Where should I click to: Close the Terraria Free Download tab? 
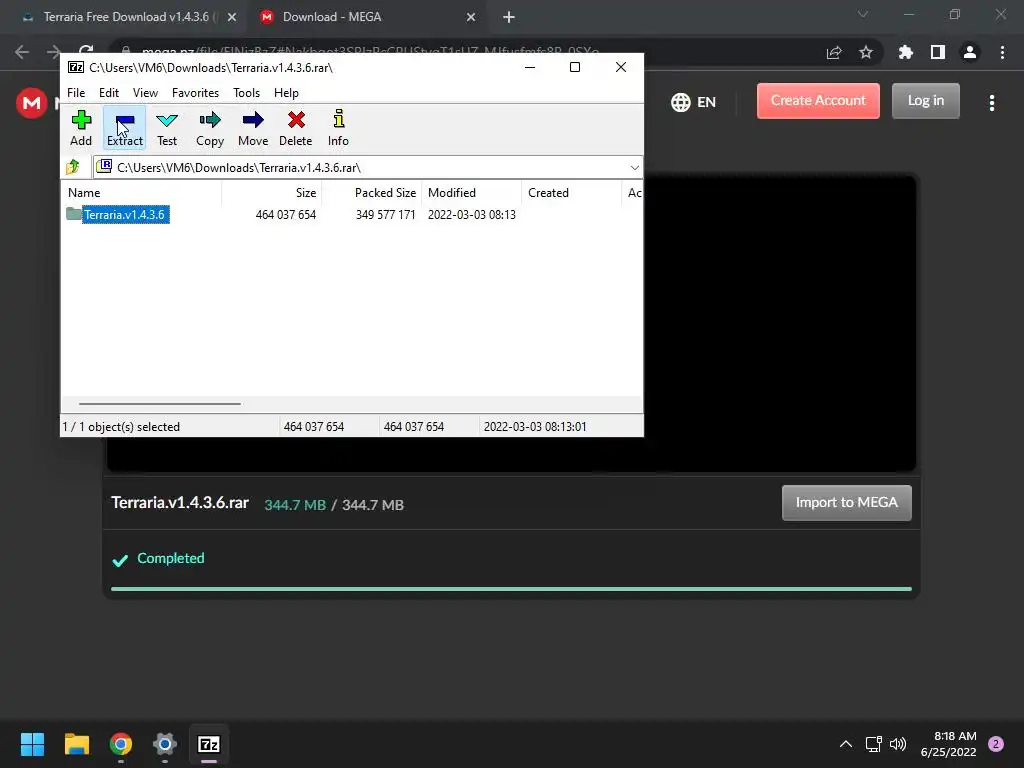coord(232,18)
